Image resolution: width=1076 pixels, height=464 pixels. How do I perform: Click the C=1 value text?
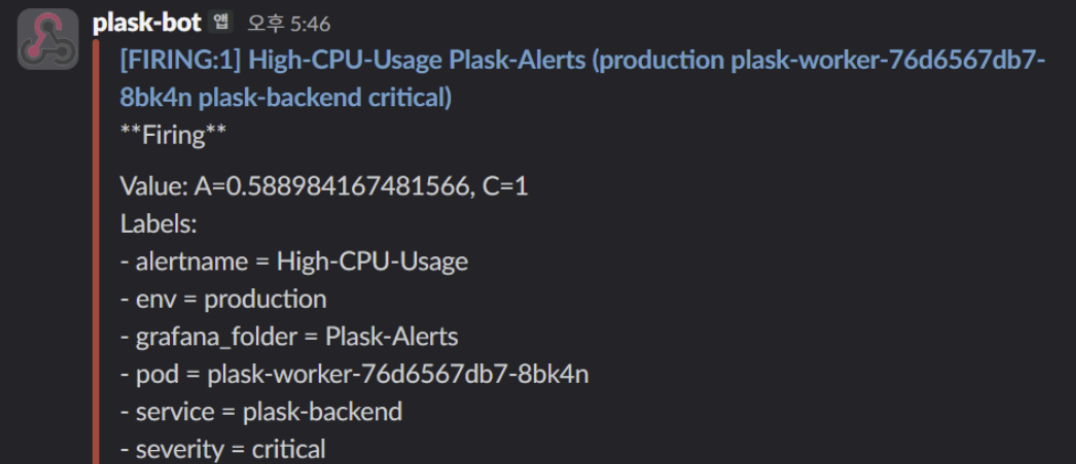[502, 187]
